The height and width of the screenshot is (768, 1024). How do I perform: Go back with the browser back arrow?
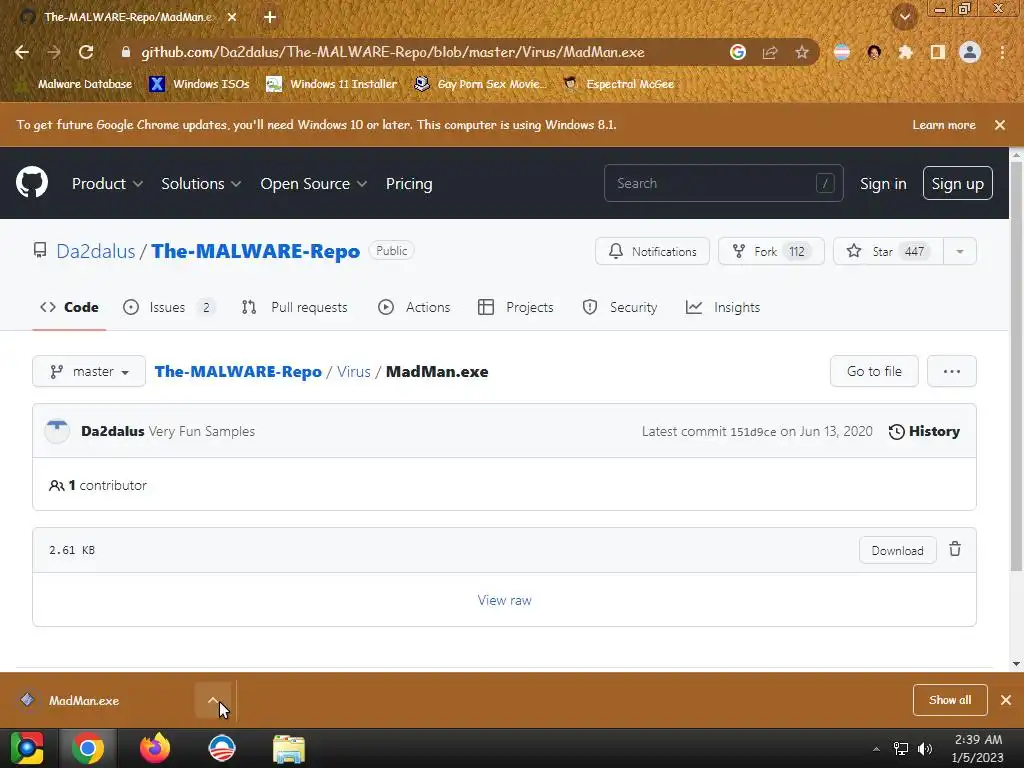click(x=22, y=52)
